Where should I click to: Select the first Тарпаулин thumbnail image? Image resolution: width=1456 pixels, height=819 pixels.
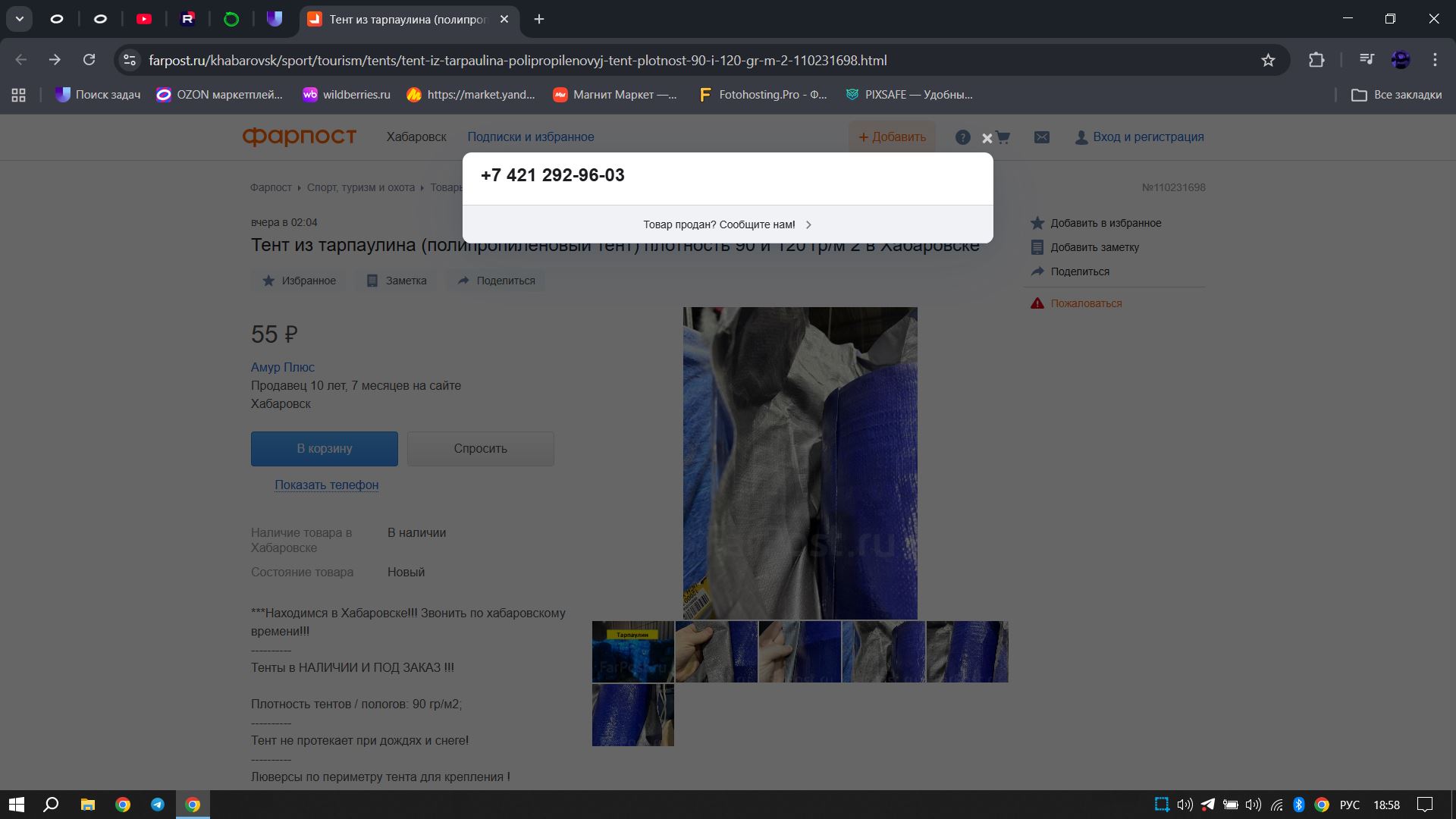pyautogui.click(x=632, y=652)
